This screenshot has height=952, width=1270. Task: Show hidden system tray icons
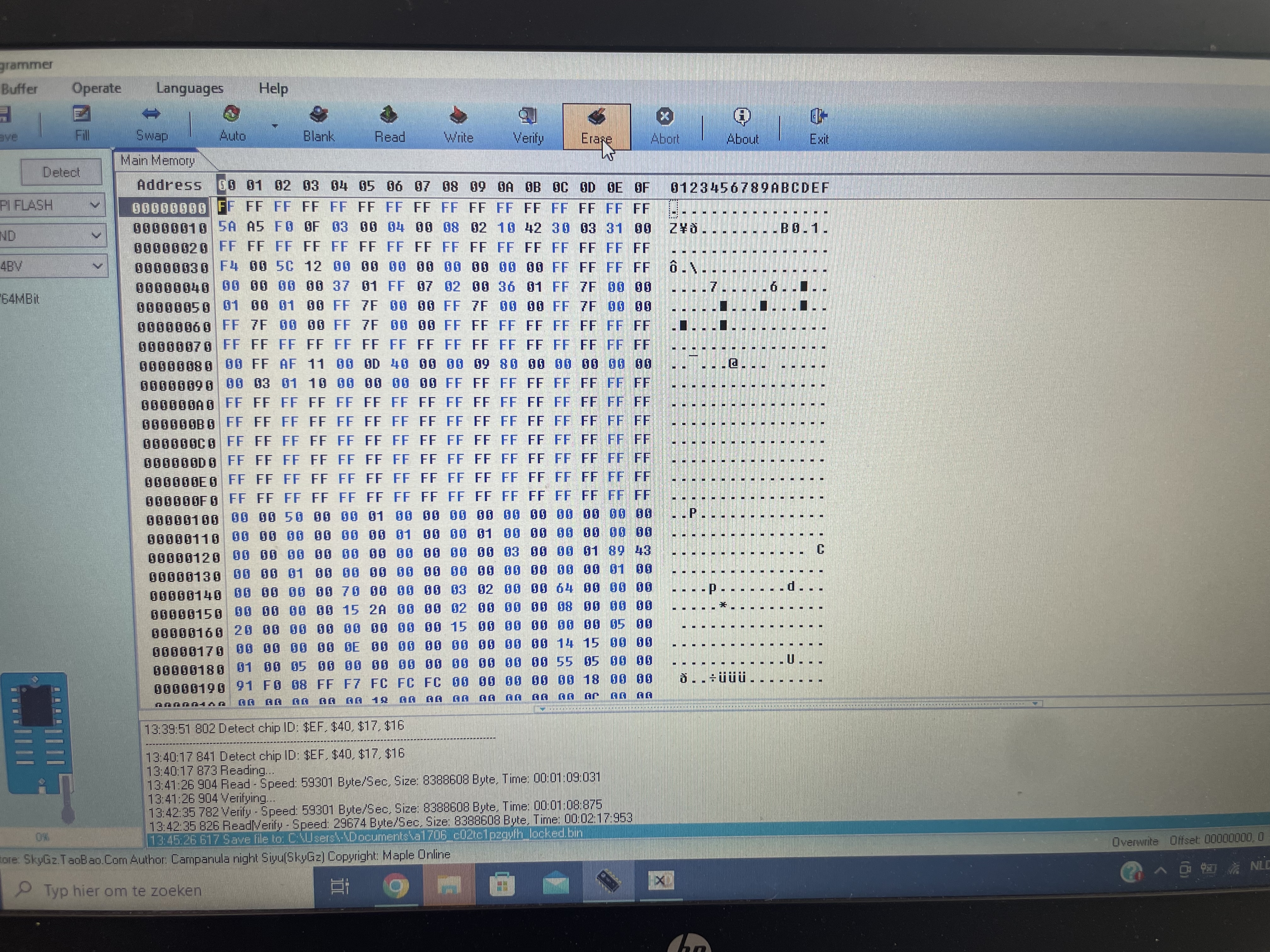pyautogui.click(x=1161, y=870)
